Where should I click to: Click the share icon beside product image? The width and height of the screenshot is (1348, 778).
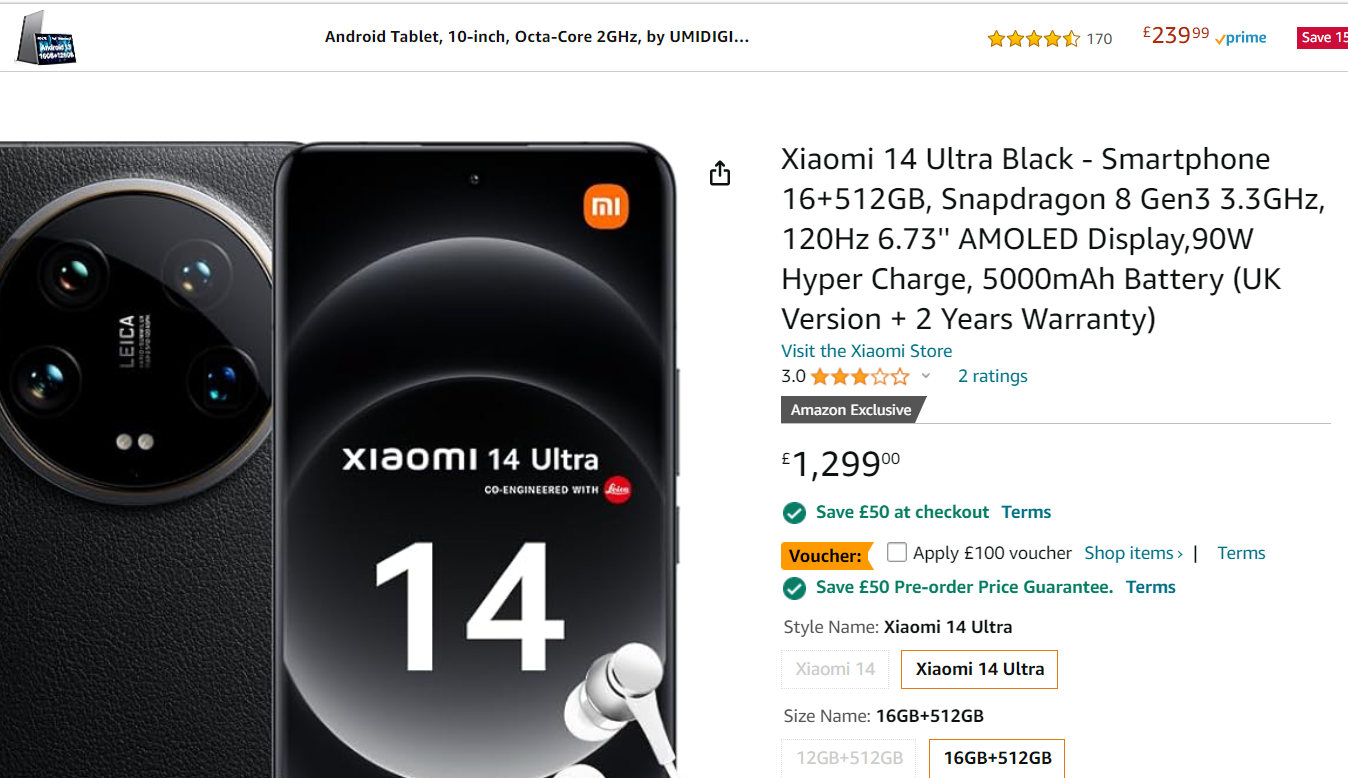[720, 174]
